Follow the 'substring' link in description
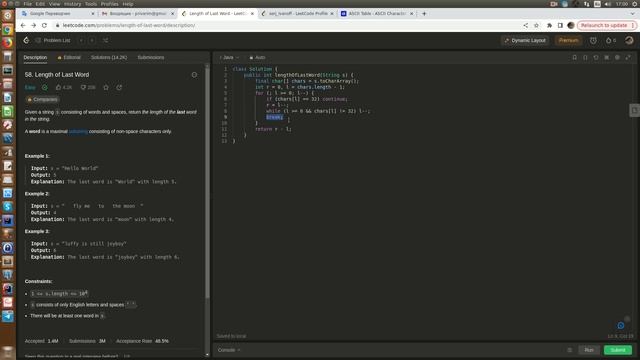640x360 pixels. click(78, 131)
